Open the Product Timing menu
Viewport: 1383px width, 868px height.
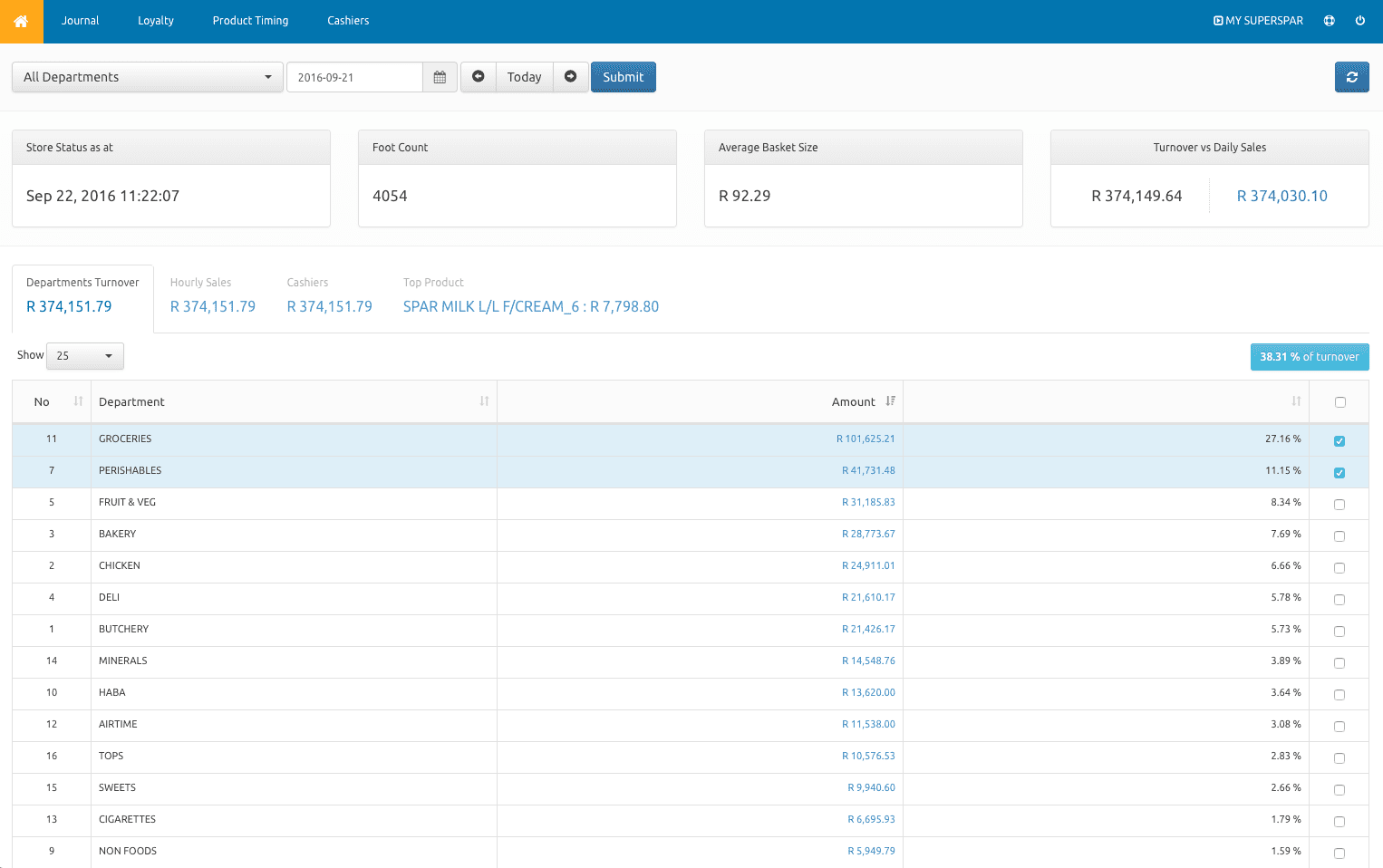point(250,21)
